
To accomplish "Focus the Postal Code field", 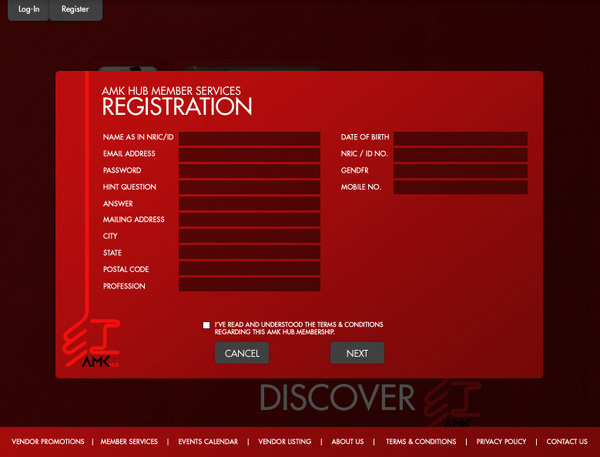I will pos(249,268).
